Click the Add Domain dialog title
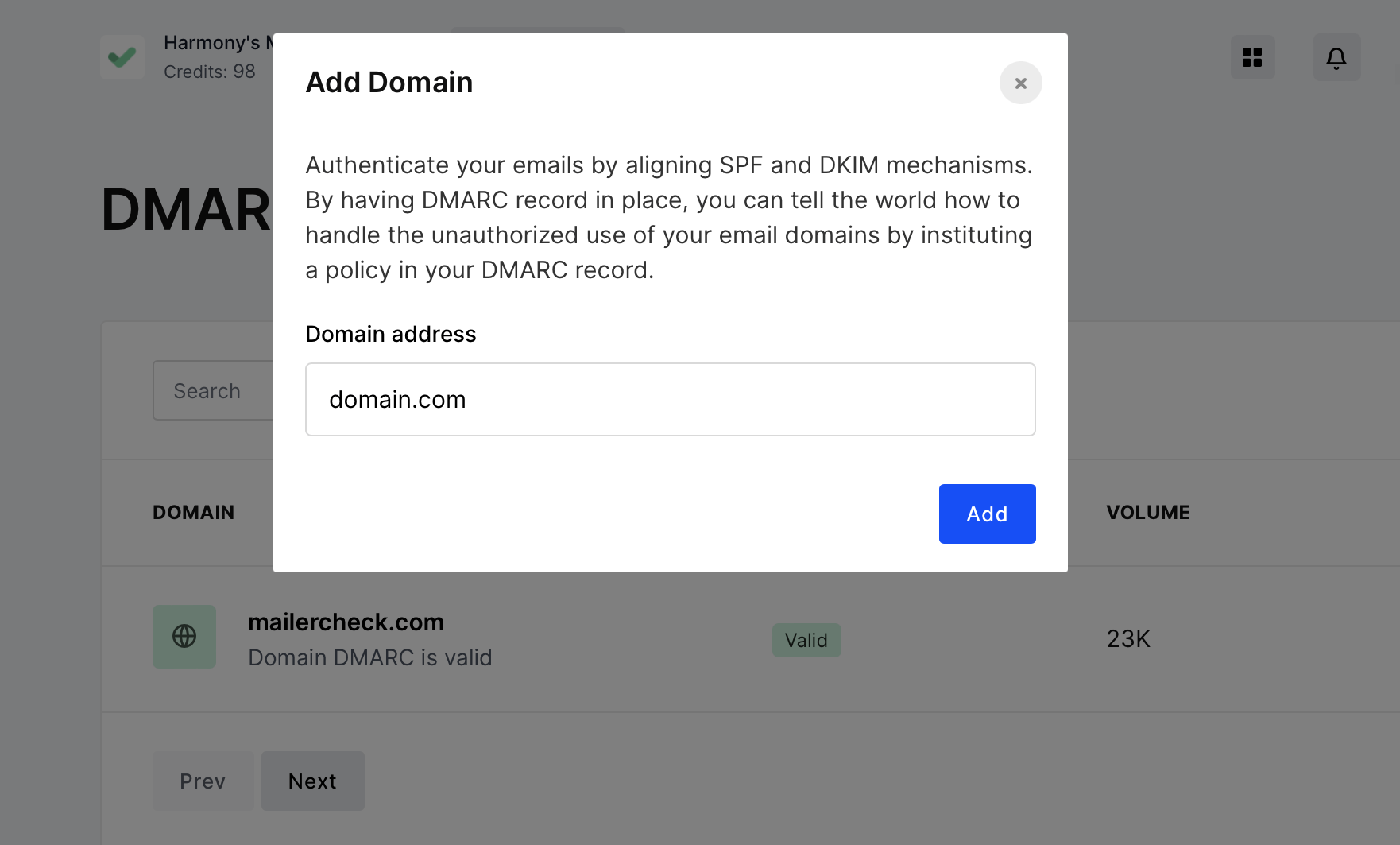 (x=389, y=83)
